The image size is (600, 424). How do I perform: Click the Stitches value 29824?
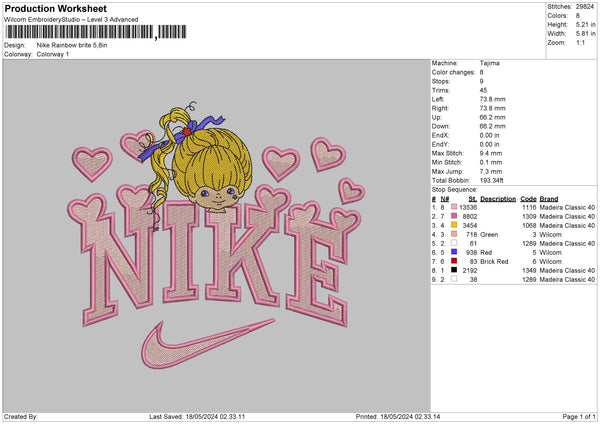point(585,7)
